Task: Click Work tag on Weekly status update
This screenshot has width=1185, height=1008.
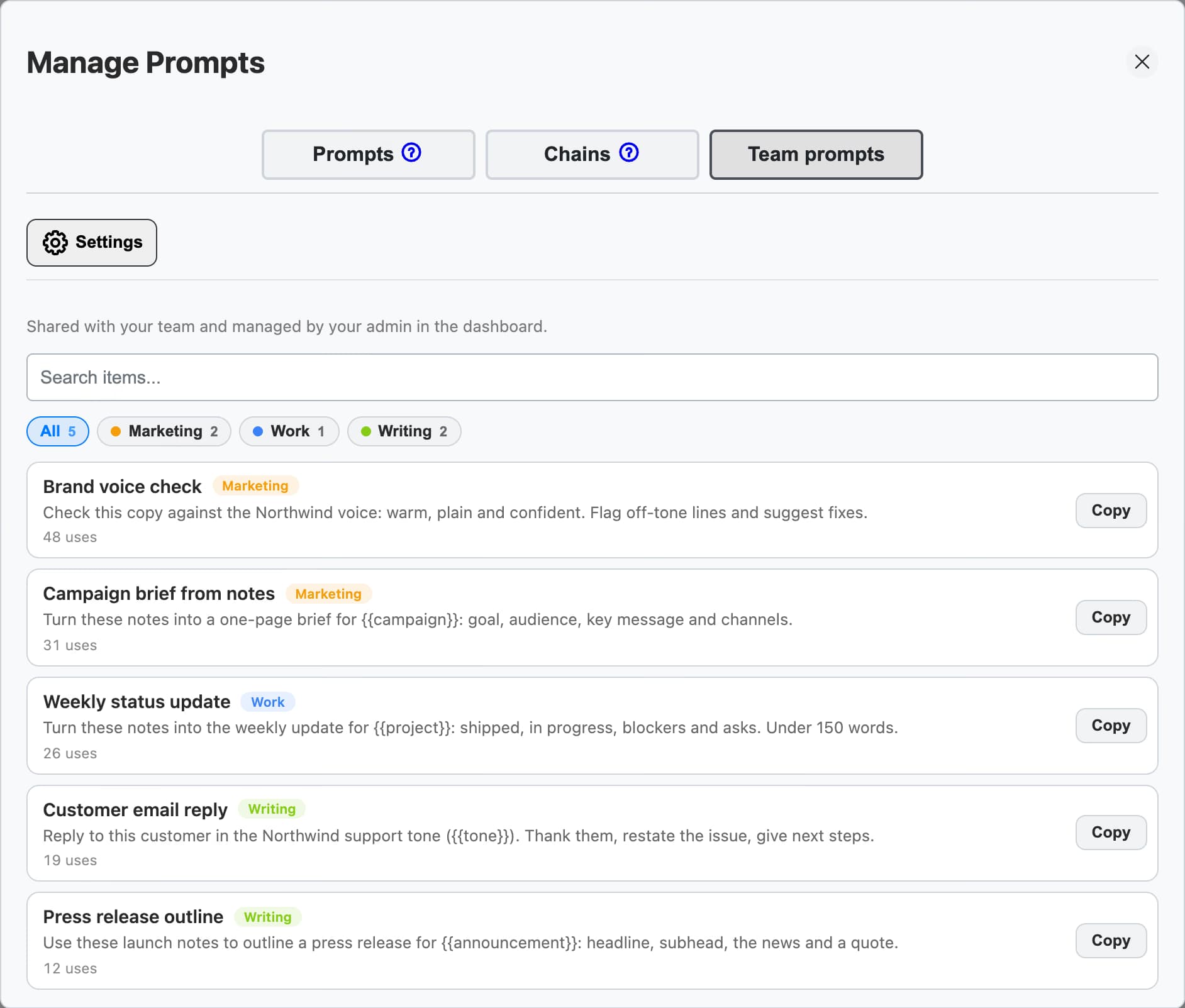Action: pos(268,702)
